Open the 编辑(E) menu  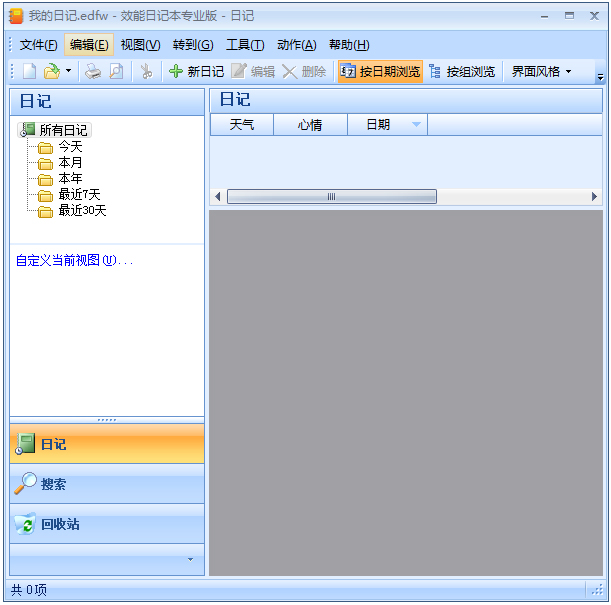coord(89,45)
